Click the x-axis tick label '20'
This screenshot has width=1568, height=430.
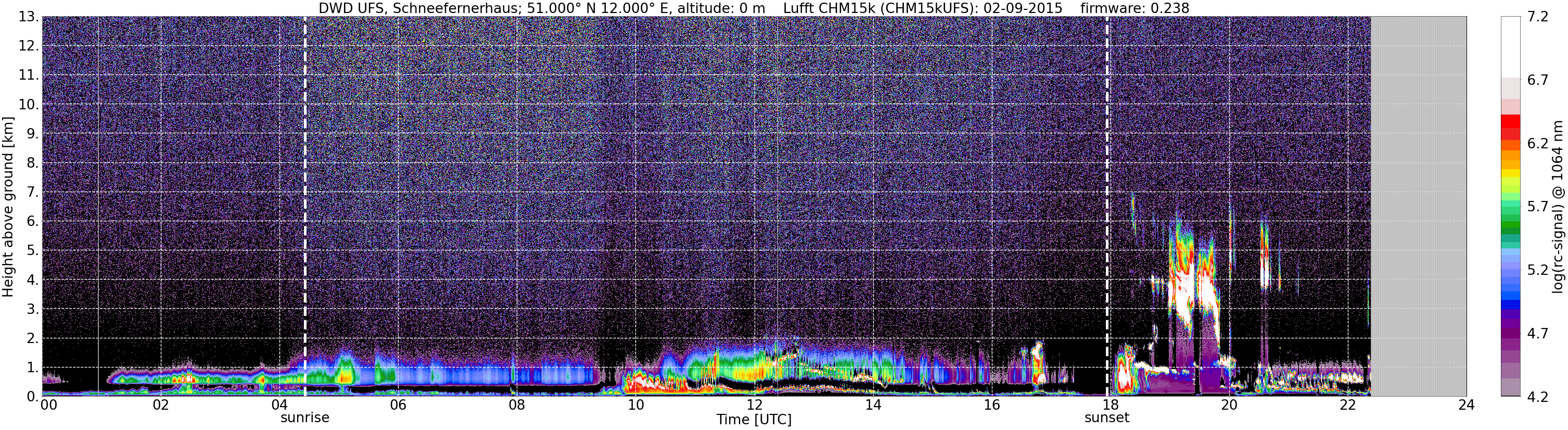(x=1229, y=406)
